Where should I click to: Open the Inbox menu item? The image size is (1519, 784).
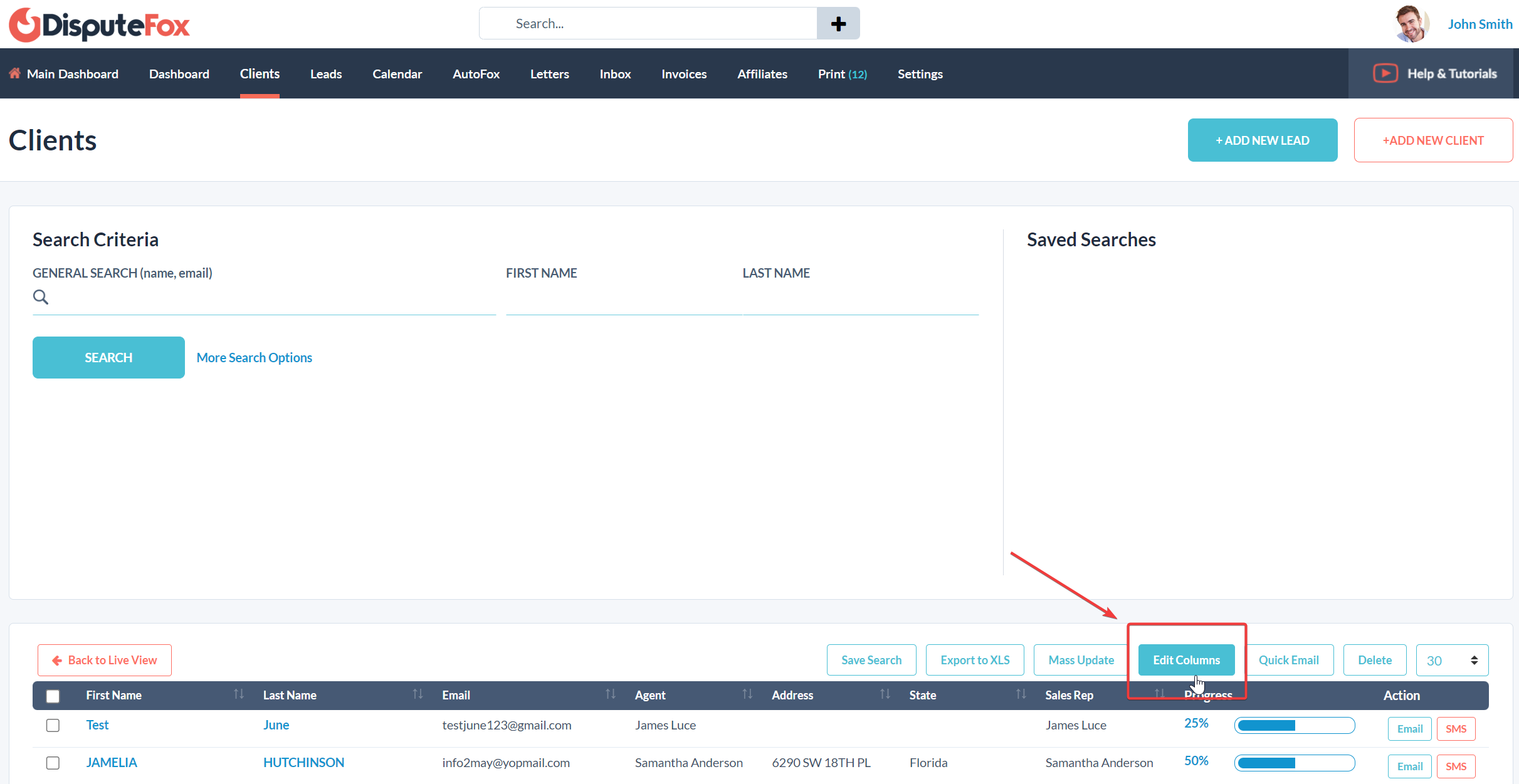(615, 74)
